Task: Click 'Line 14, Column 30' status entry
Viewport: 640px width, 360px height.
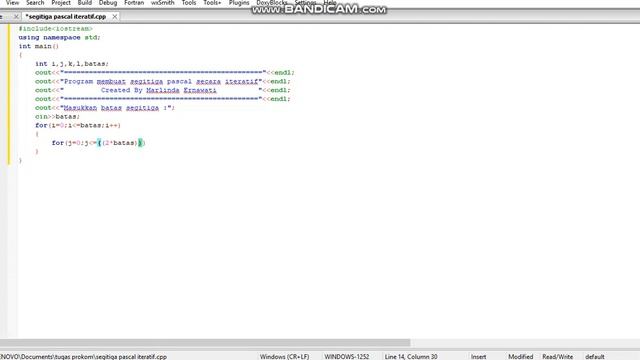Action: click(x=411, y=357)
